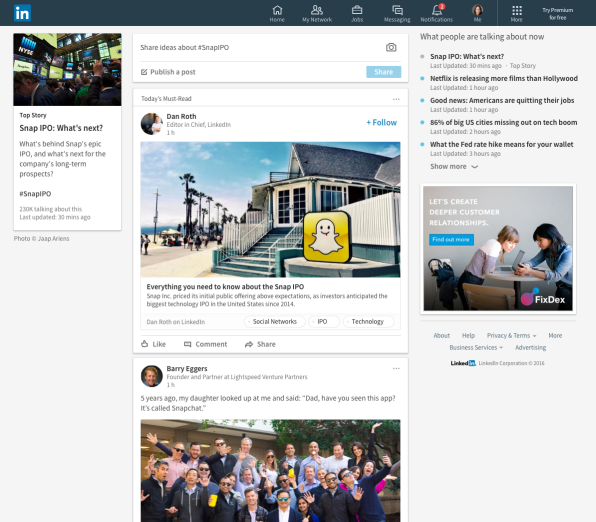The width and height of the screenshot is (596, 522).
Task: Click the Share ideas about #SnapIPO field
Action: (262, 48)
